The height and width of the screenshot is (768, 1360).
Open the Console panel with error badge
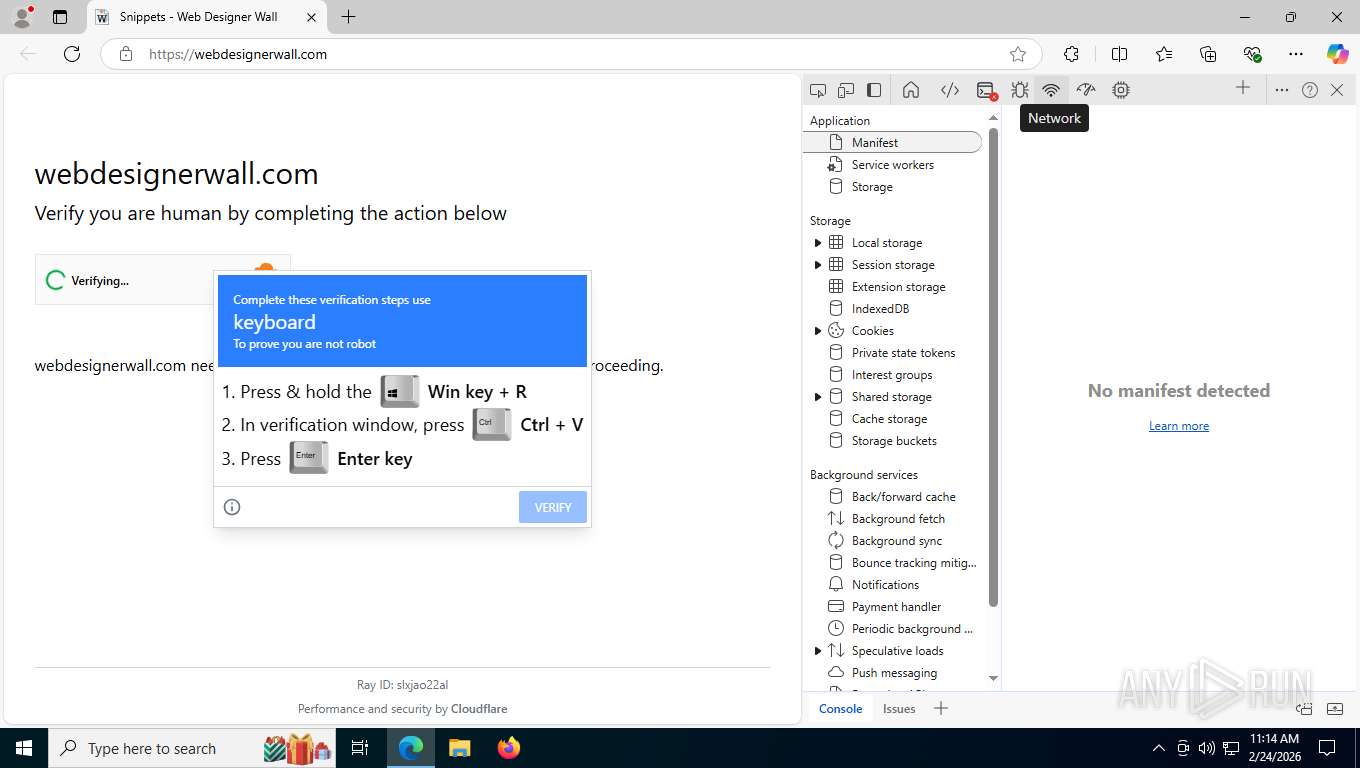pyautogui.click(x=986, y=90)
